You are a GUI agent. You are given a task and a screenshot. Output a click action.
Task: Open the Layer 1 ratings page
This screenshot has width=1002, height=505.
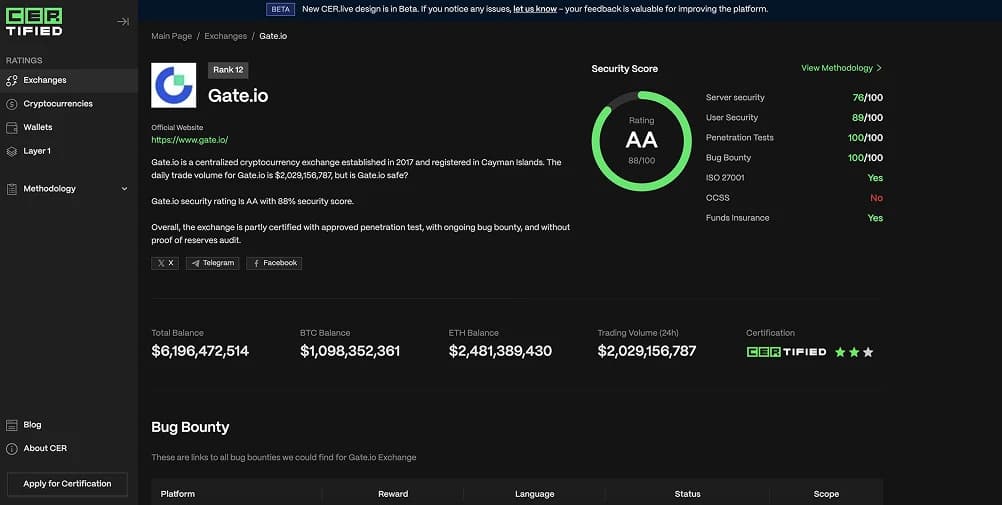pos(37,151)
